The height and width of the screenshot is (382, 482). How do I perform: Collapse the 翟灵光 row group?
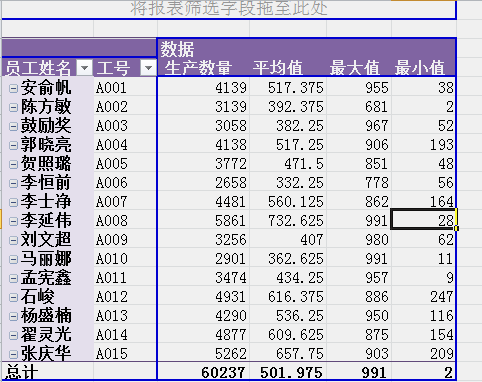(x=13, y=335)
